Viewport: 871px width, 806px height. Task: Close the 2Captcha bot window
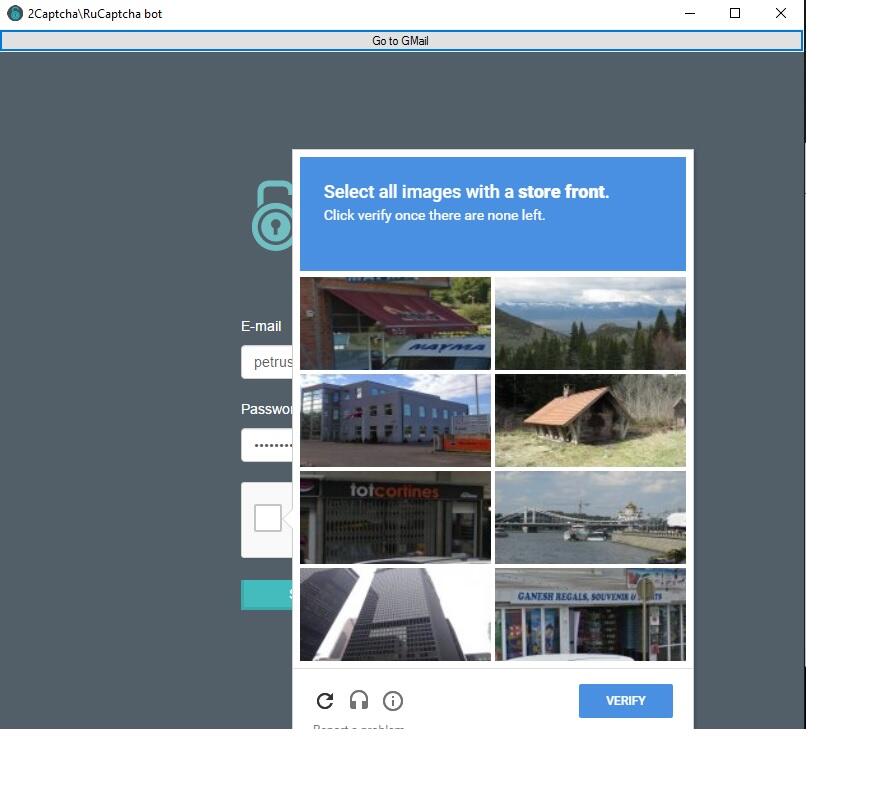[x=780, y=13]
